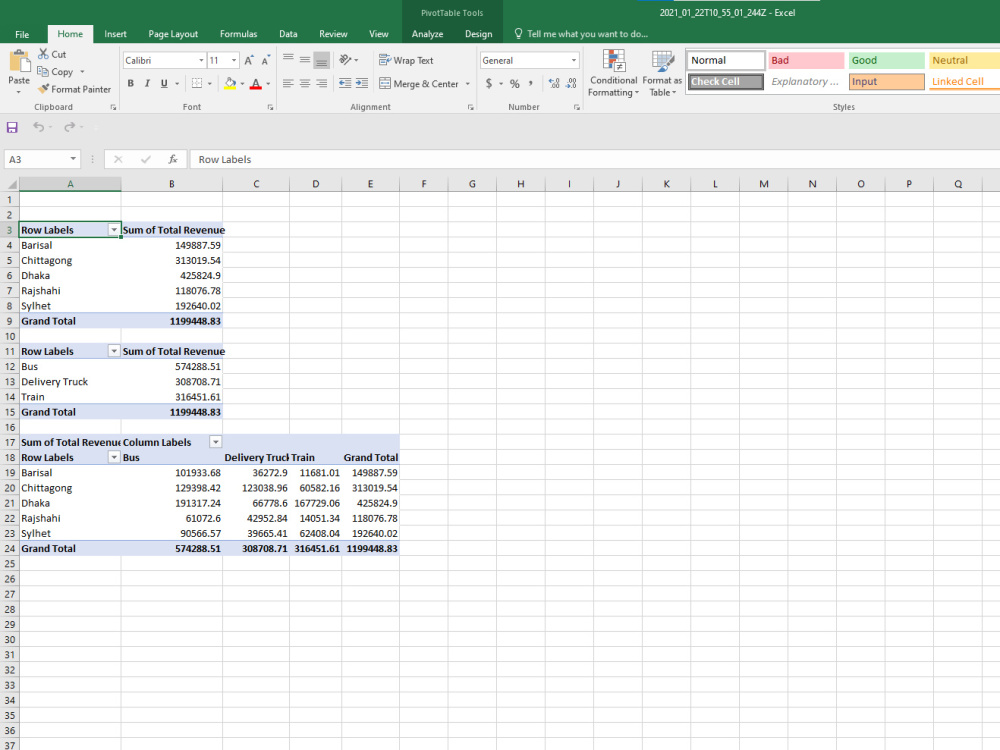Select the Middle Align icon
Image resolution: width=1000 pixels, height=750 pixels.
[x=305, y=60]
